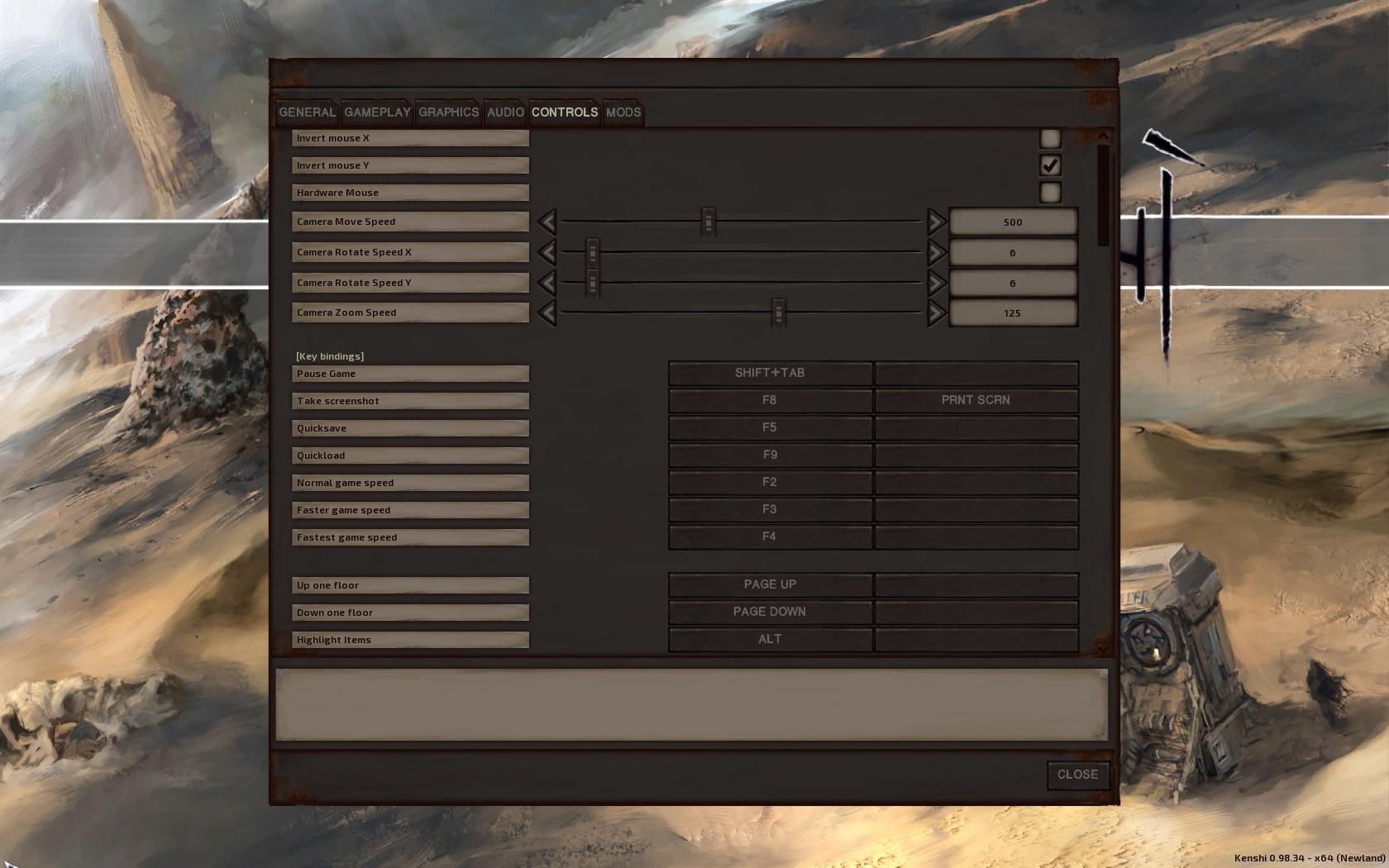1389x868 pixels.
Task: Click the Camera Rotate Speed X slider handle
Action: pos(592,252)
